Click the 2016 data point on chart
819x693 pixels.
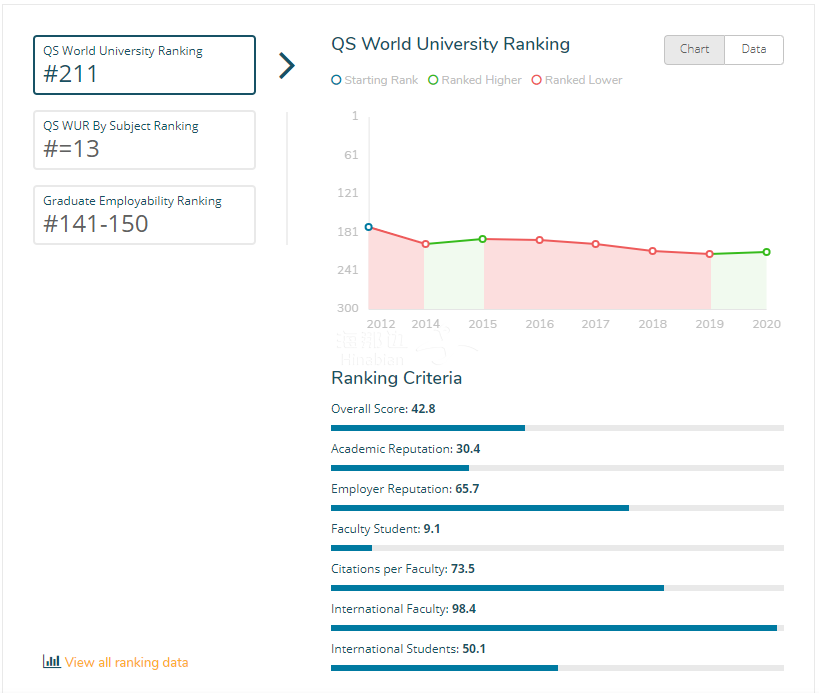coord(540,240)
